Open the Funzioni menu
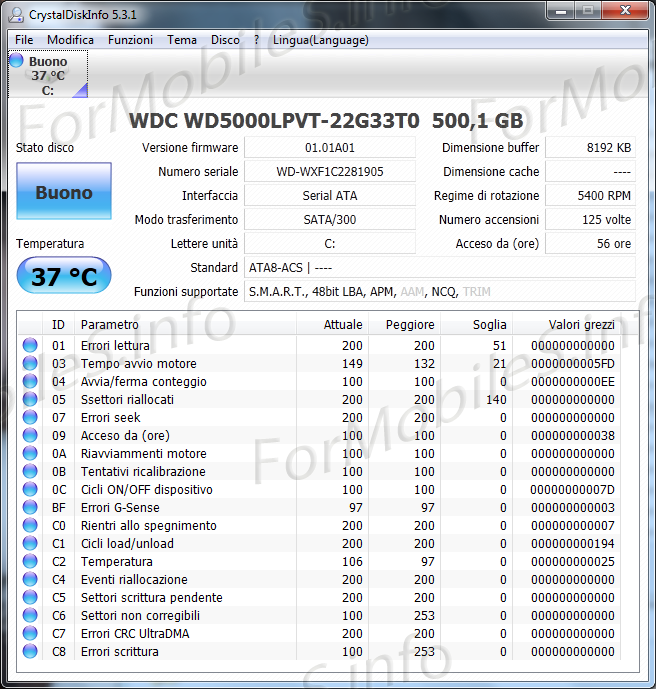656x689 pixels. 130,40
